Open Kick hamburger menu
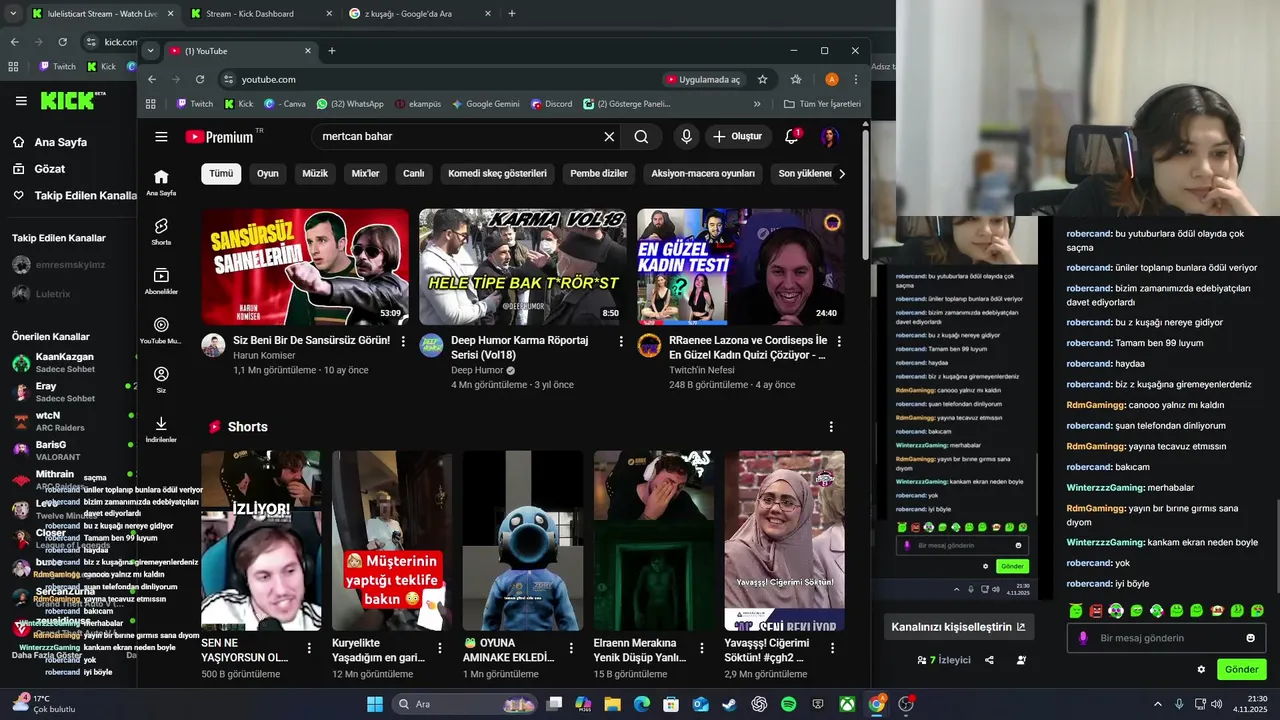 tap(21, 101)
